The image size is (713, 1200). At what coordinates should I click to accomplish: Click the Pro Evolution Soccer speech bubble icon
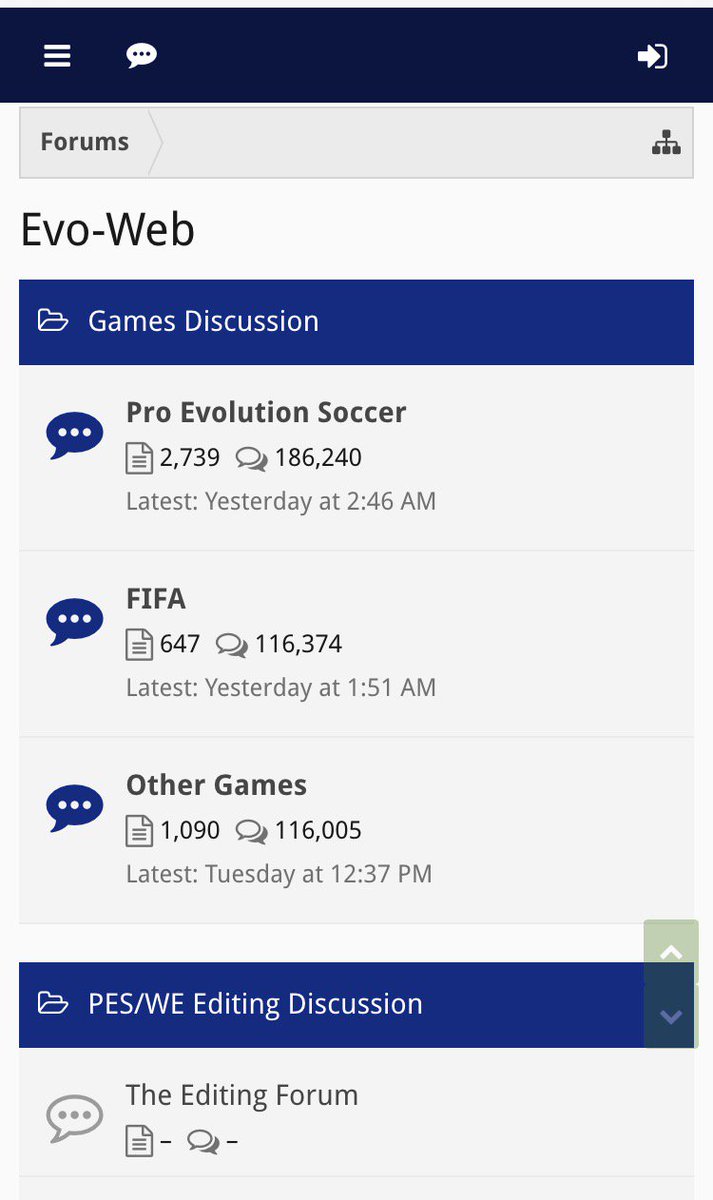pos(75,435)
